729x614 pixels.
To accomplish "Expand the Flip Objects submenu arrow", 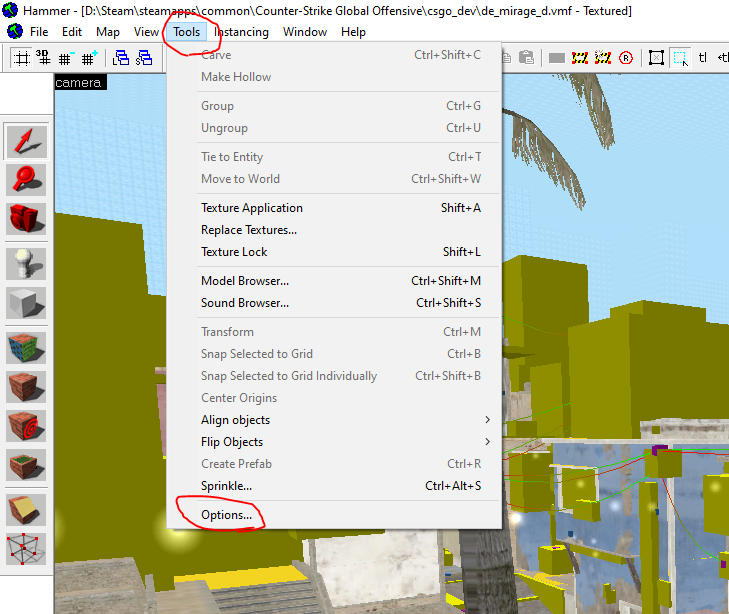I will [487, 442].
